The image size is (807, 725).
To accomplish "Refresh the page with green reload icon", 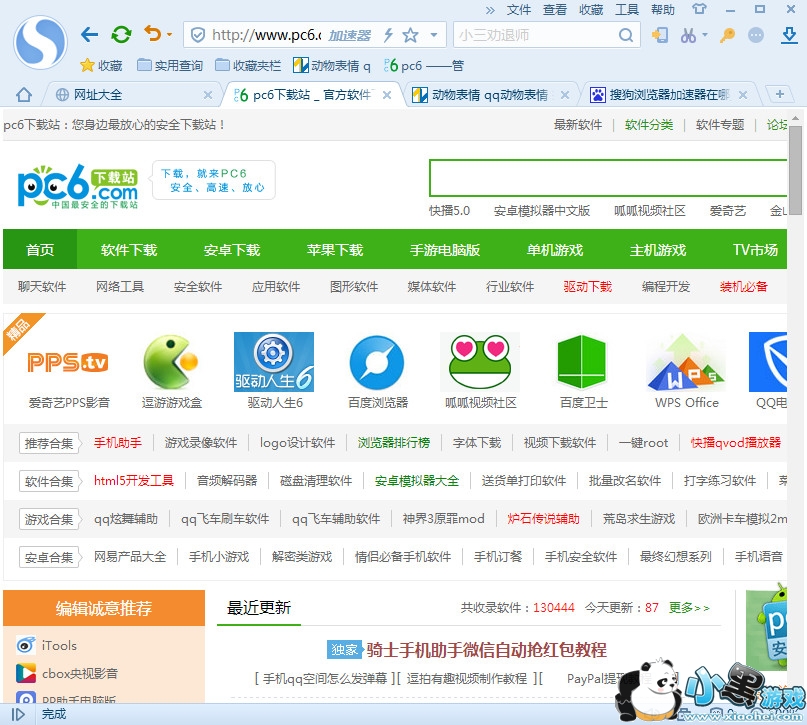I will (x=121, y=35).
